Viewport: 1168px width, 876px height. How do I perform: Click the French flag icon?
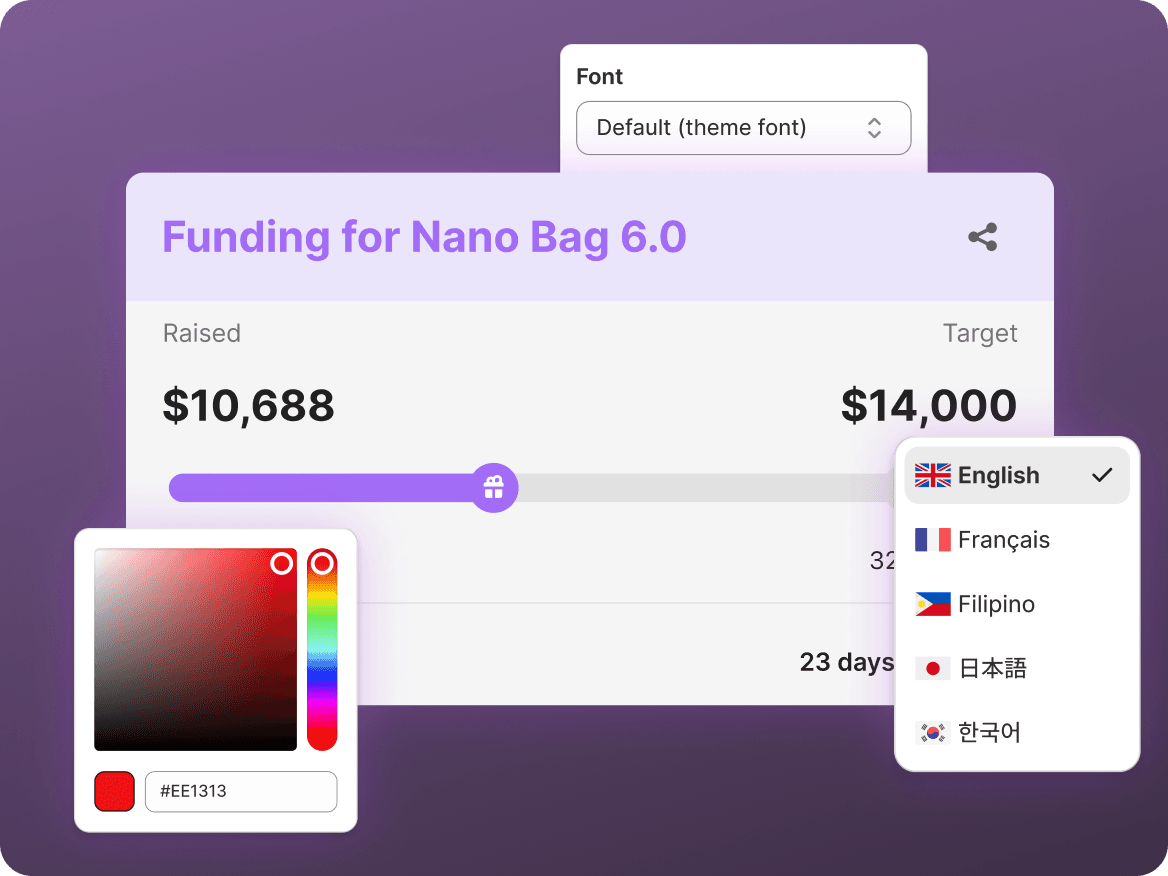(x=933, y=539)
